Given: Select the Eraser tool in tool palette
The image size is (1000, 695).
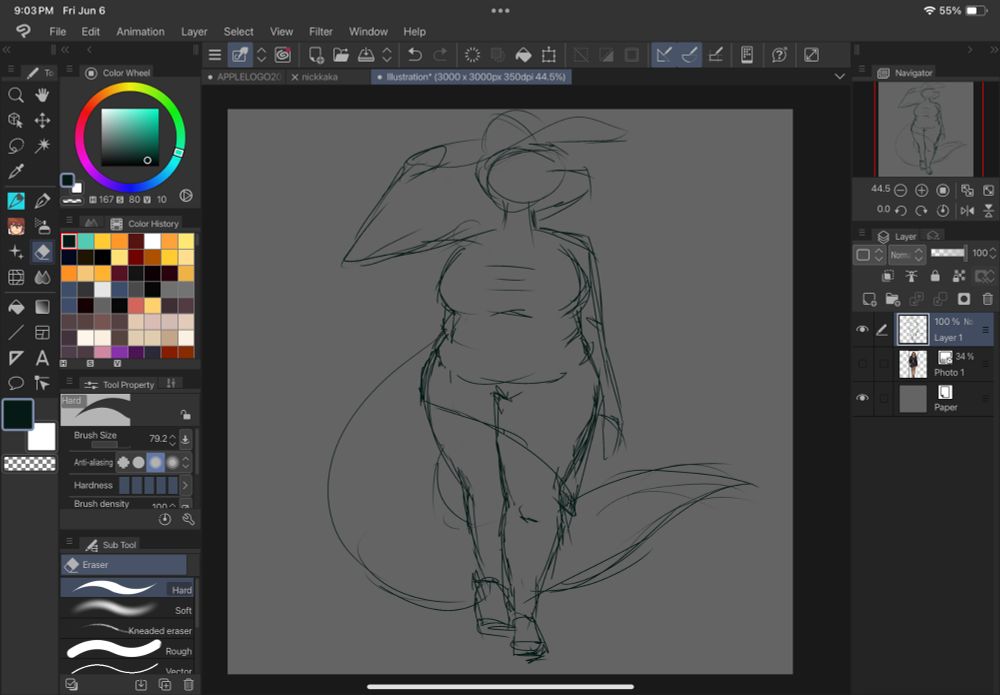Looking at the screenshot, I should click(42, 252).
